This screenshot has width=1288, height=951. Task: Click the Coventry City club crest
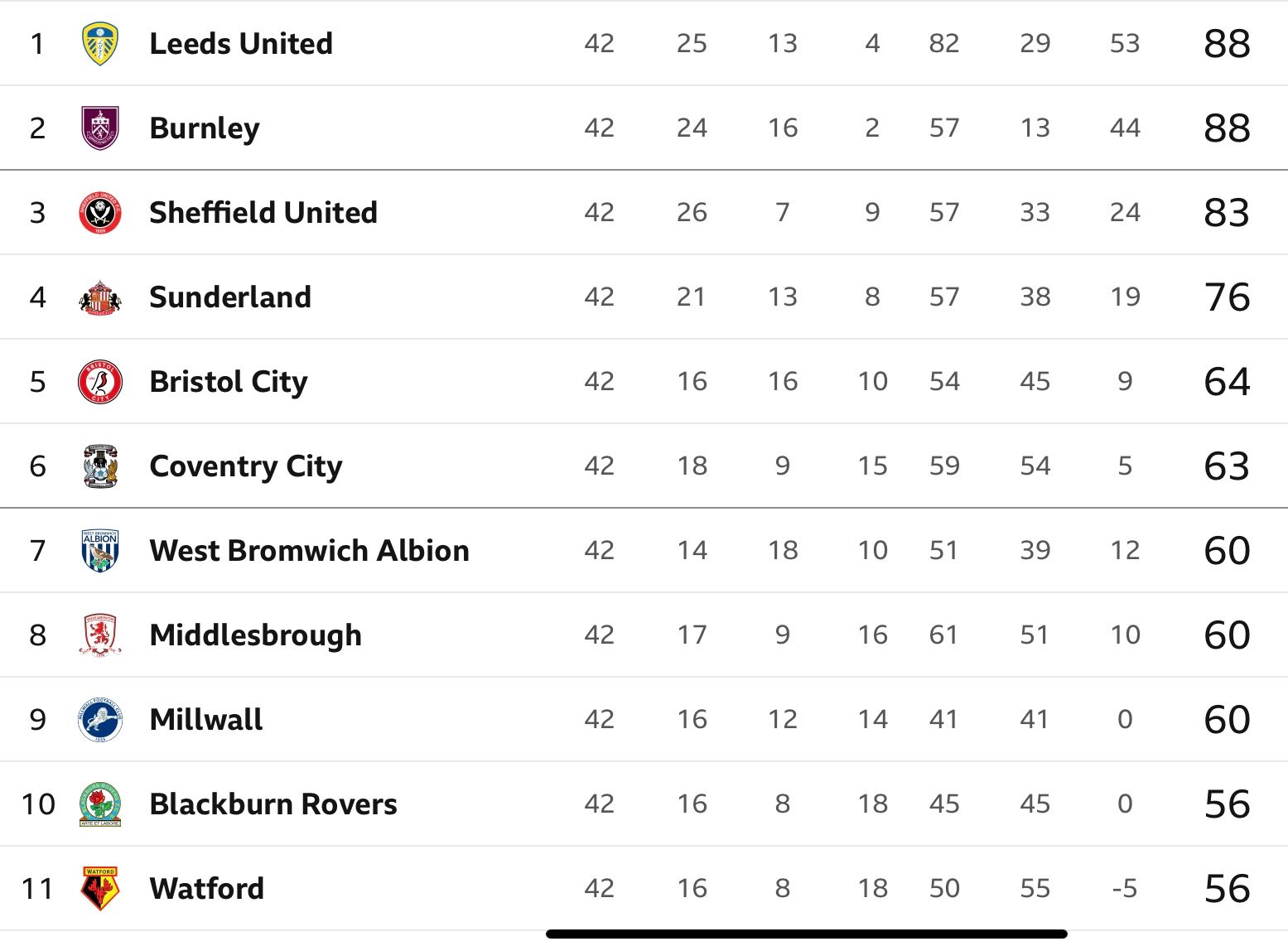[x=100, y=466]
